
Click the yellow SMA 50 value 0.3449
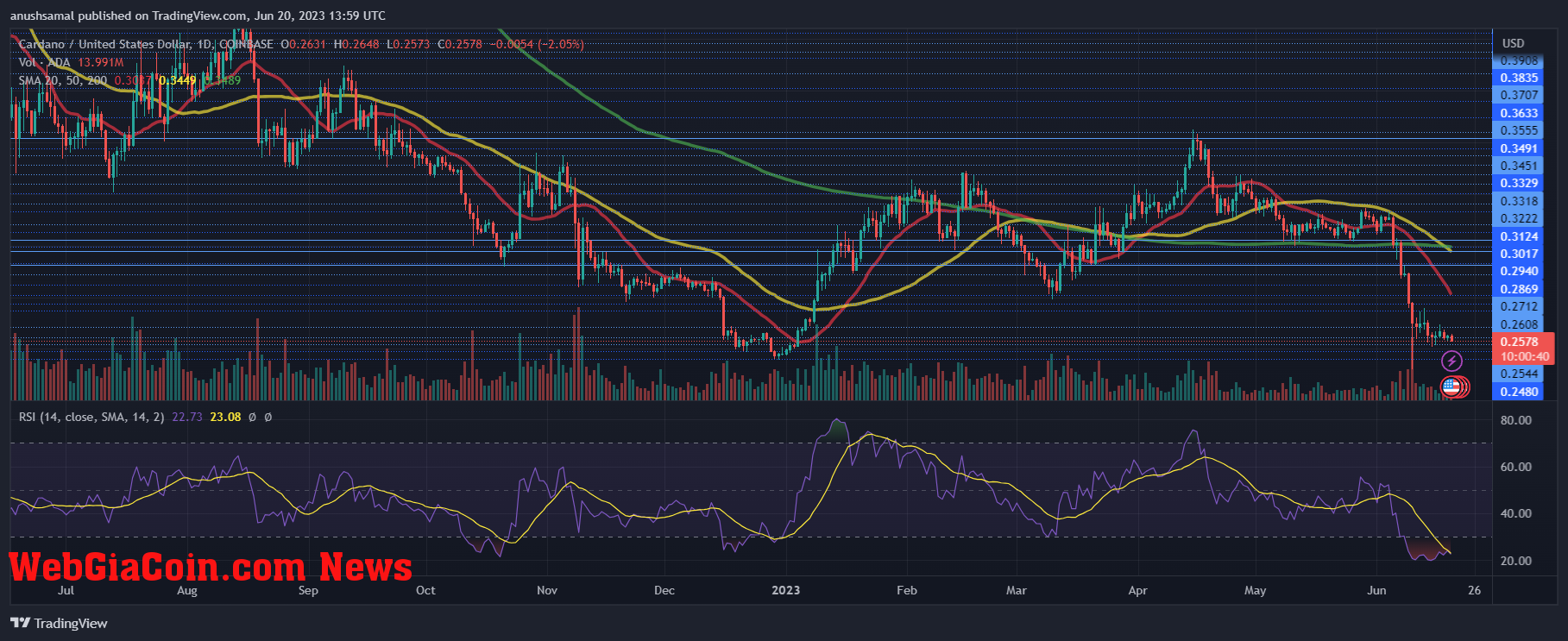point(178,80)
